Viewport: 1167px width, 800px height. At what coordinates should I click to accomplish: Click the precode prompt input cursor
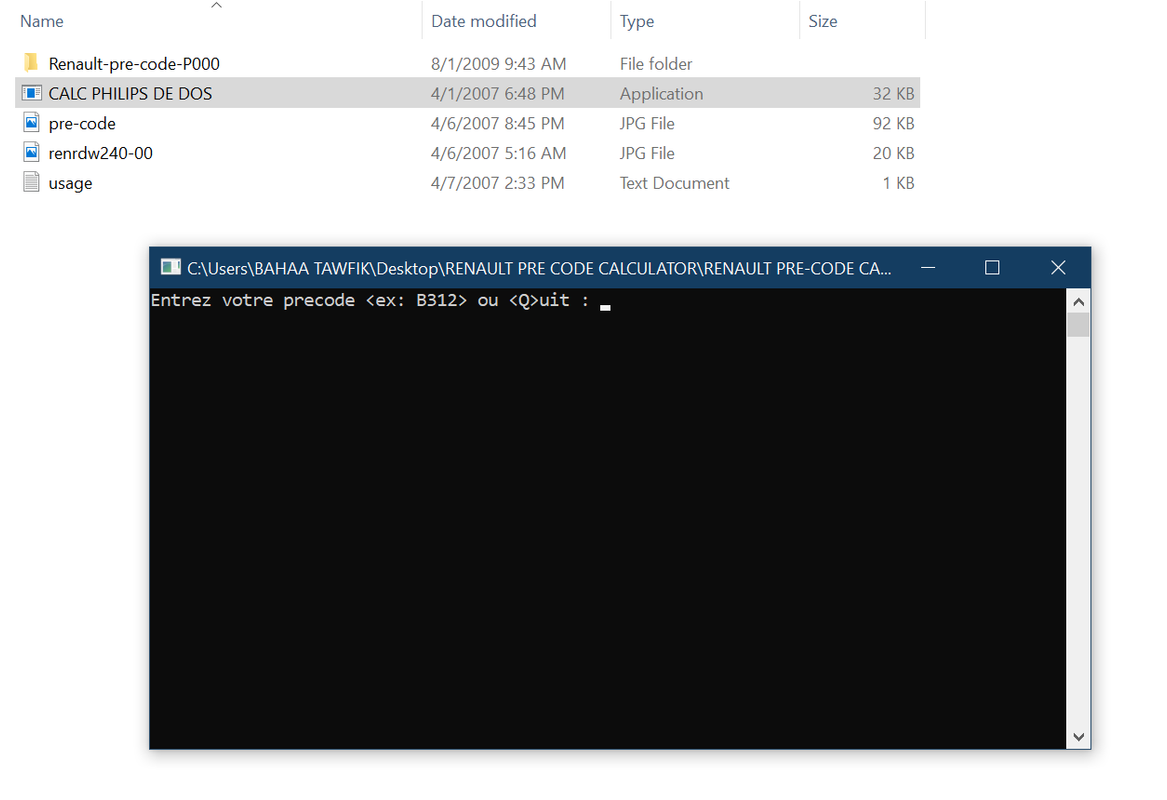(605, 307)
